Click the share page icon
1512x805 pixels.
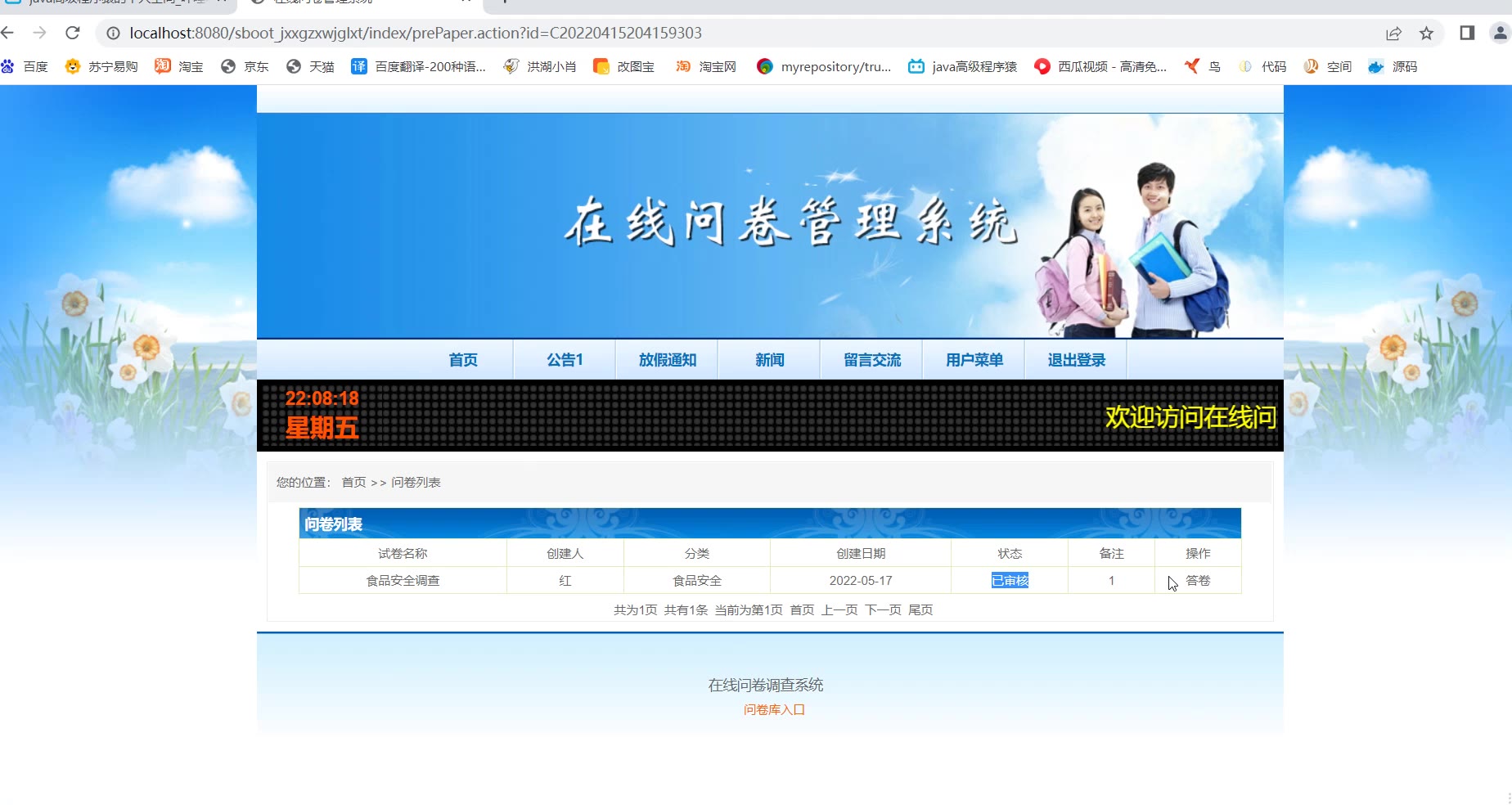click(x=1393, y=34)
